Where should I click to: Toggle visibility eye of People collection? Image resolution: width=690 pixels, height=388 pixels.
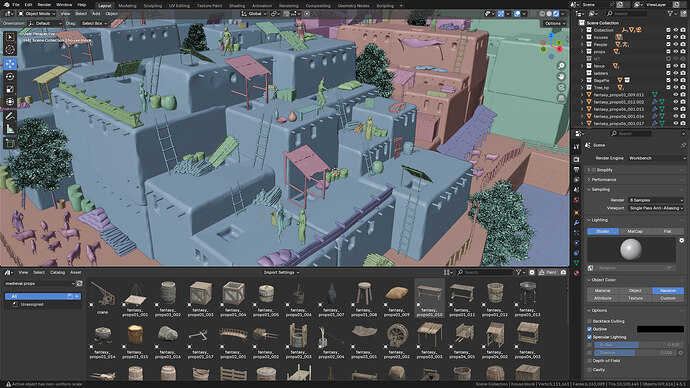[x=675, y=44]
